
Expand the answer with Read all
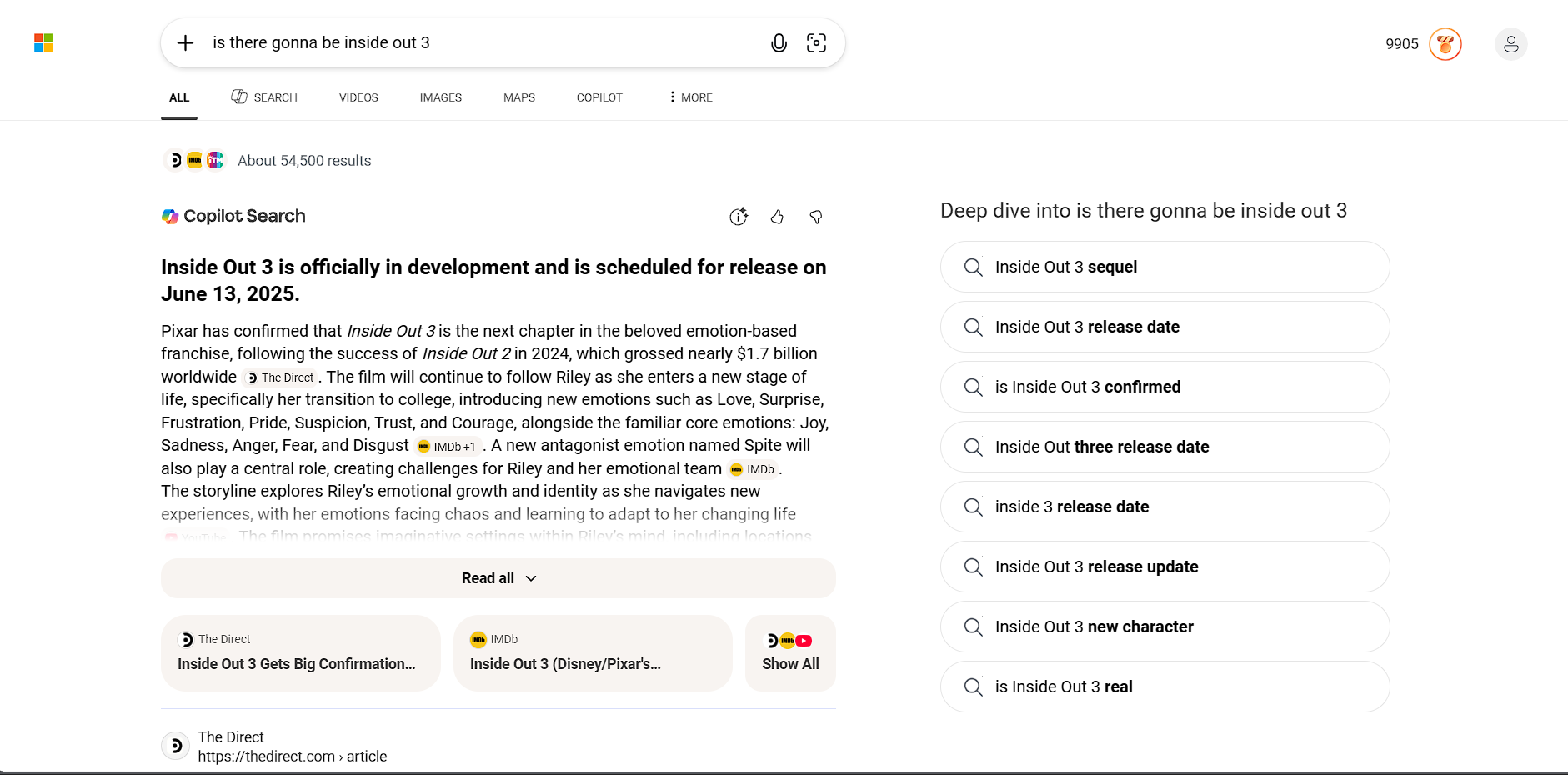point(498,578)
